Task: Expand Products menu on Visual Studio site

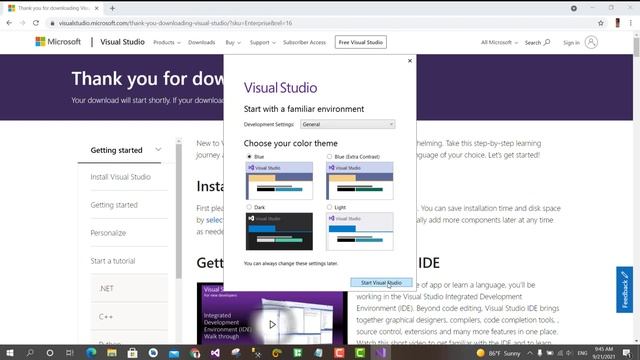Action: (x=167, y=42)
